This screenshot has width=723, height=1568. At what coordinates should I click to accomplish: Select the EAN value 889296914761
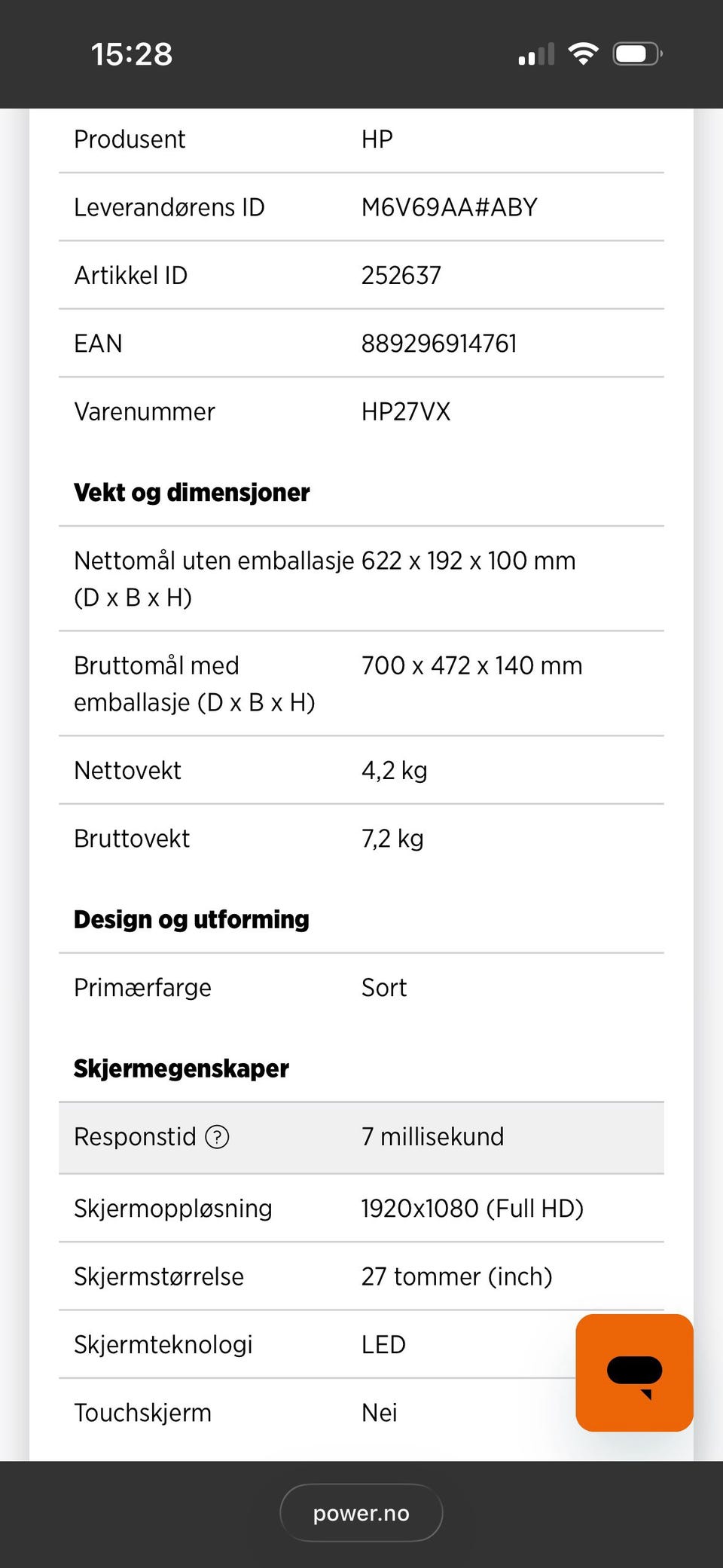[439, 344]
